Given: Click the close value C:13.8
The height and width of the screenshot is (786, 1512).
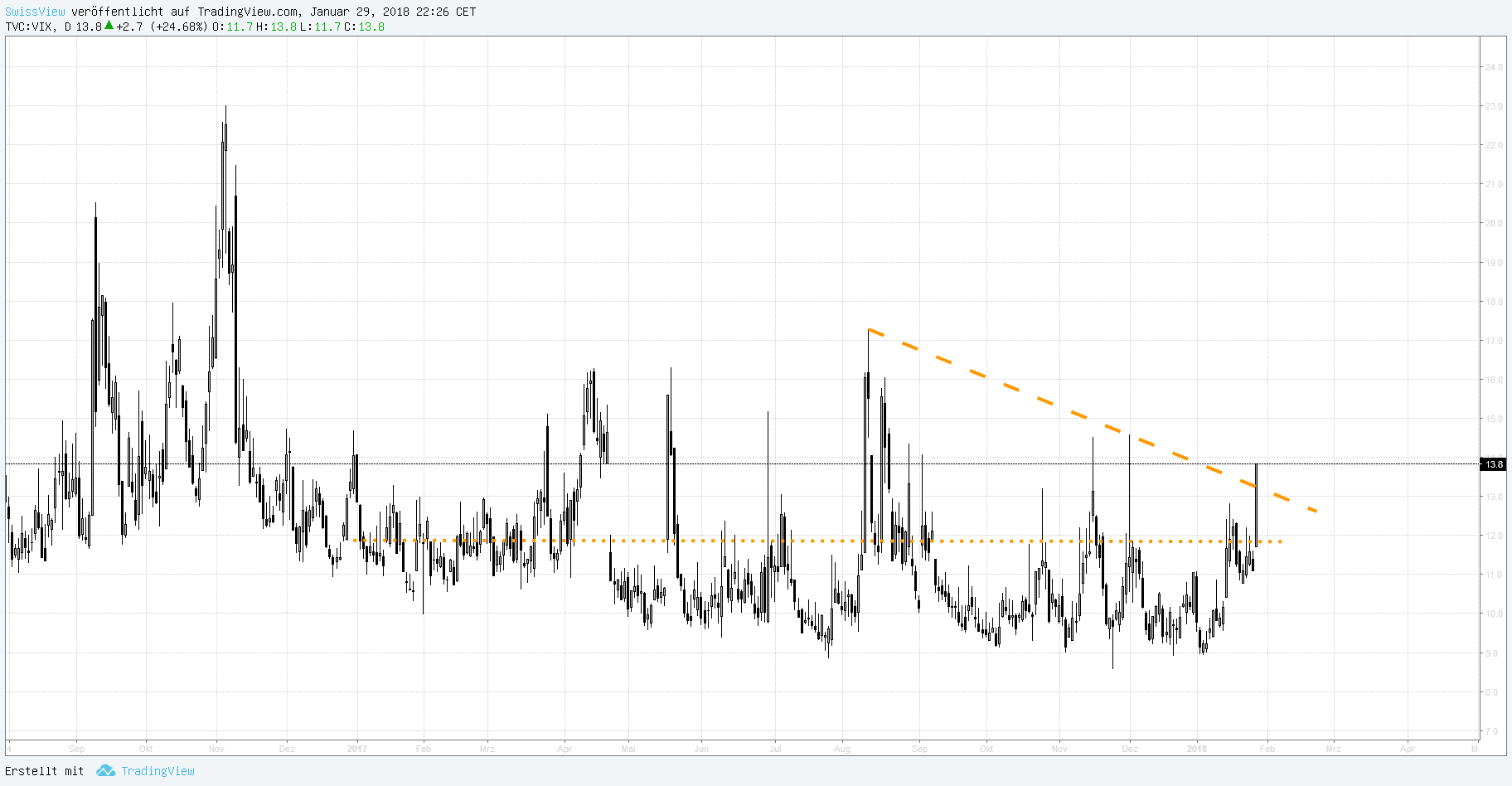Looking at the screenshot, I should pos(364,27).
